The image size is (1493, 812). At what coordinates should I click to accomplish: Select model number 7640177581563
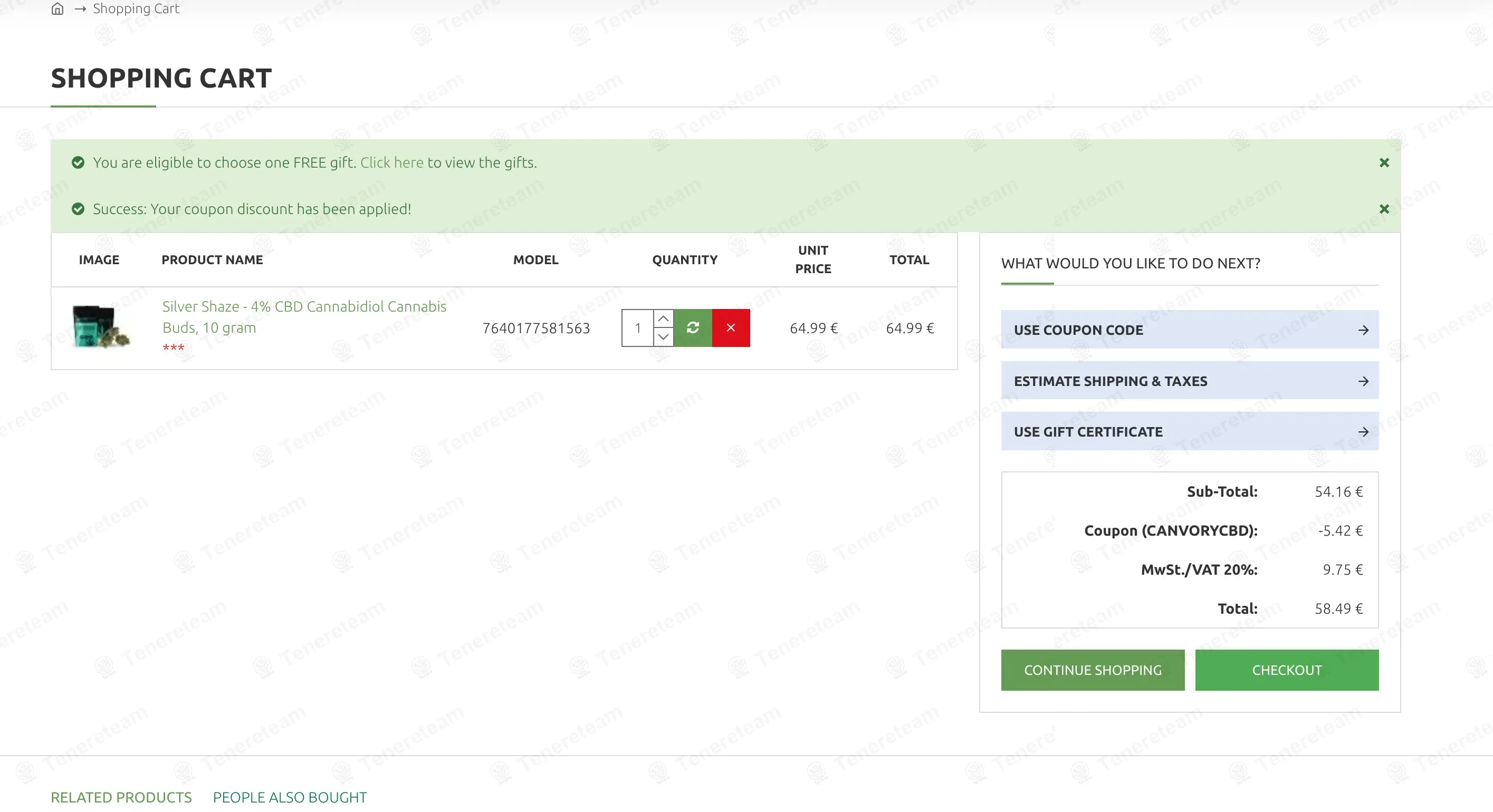click(x=536, y=328)
